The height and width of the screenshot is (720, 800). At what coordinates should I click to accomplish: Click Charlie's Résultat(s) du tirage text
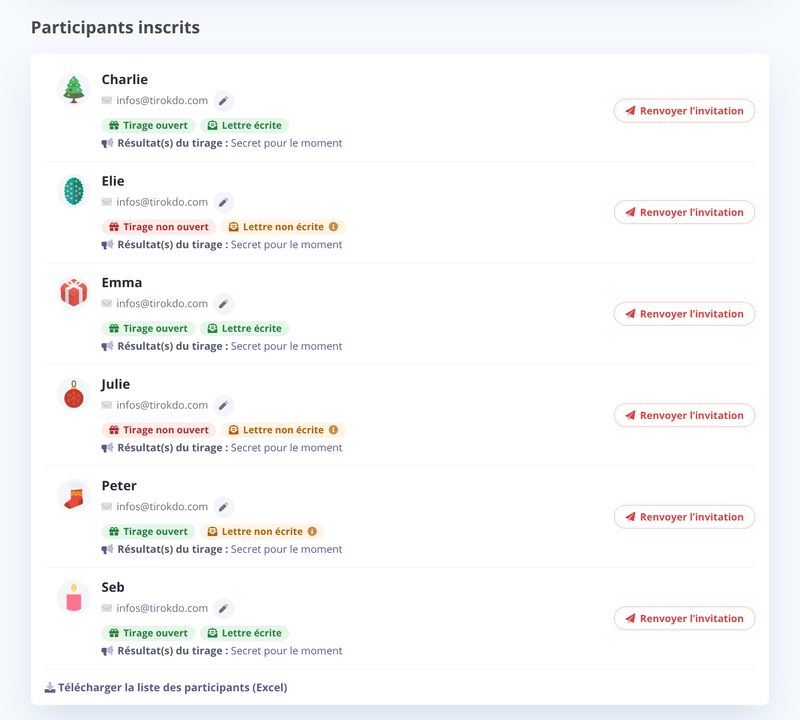(x=173, y=143)
